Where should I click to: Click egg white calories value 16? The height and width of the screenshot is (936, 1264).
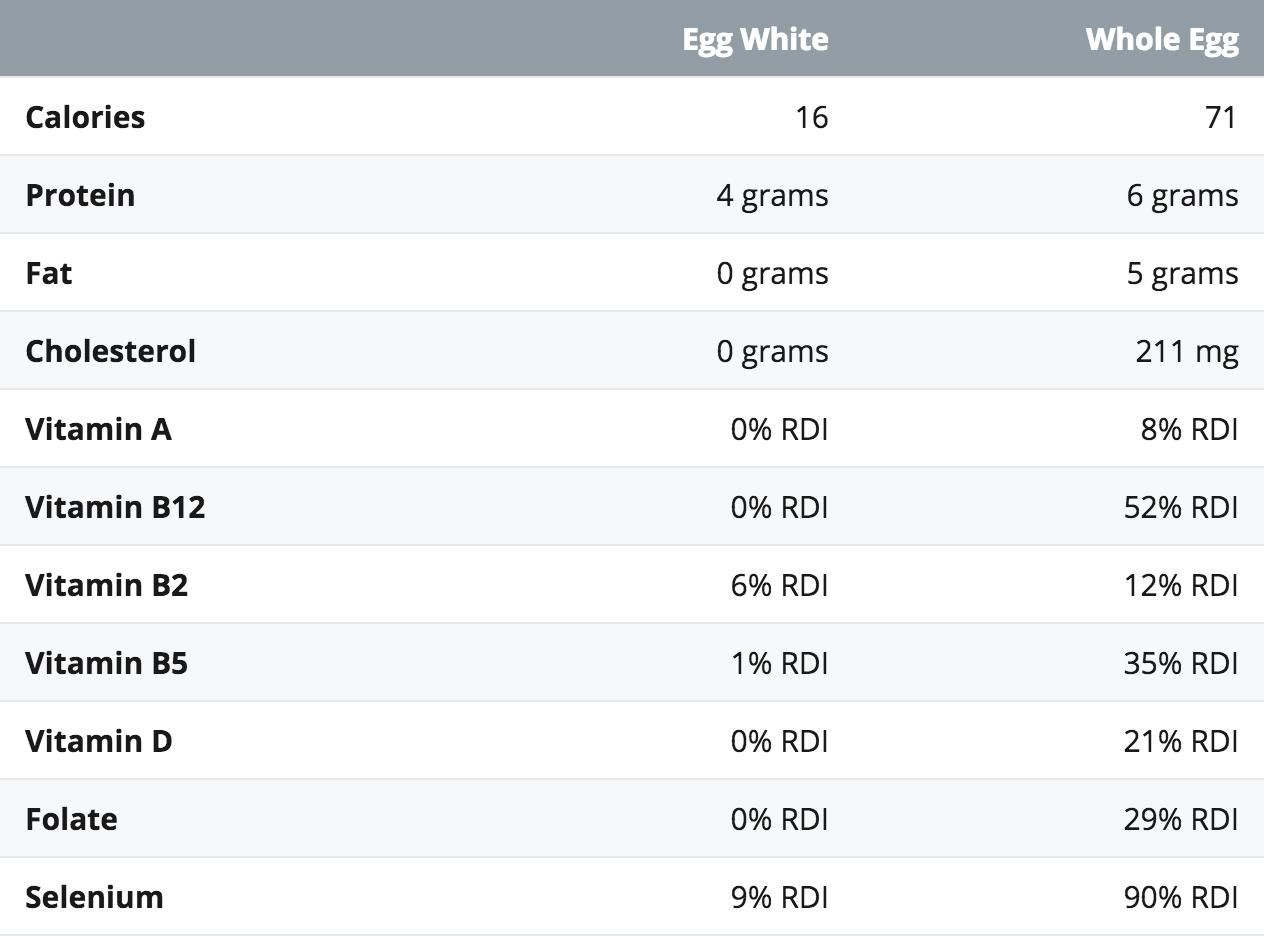click(x=811, y=117)
